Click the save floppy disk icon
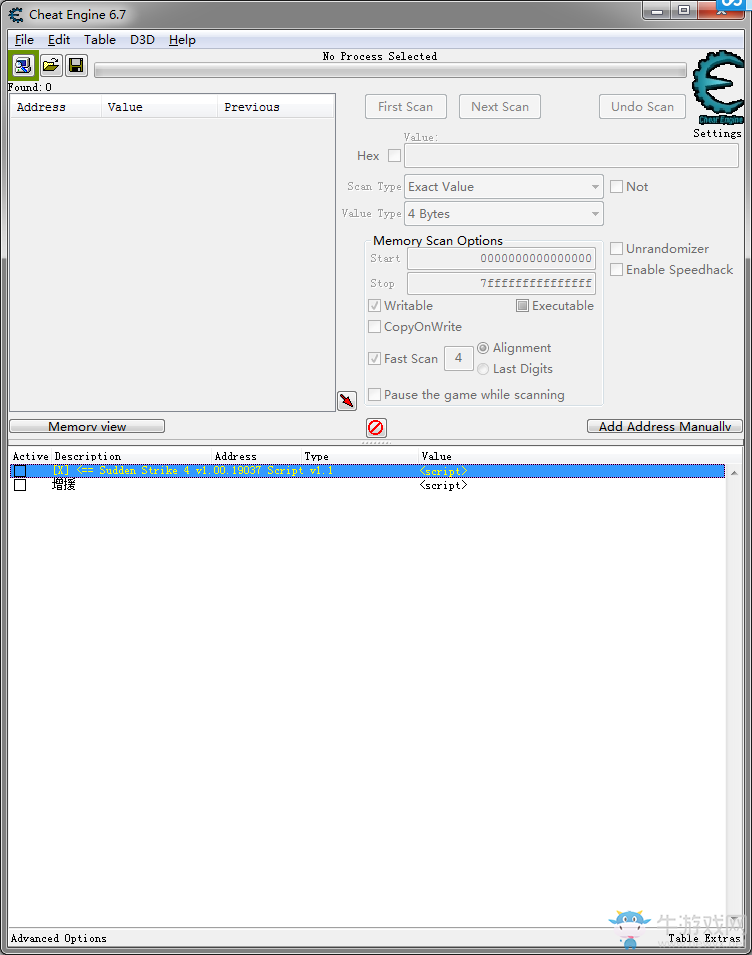The height and width of the screenshot is (955, 752). [x=76, y=65]
